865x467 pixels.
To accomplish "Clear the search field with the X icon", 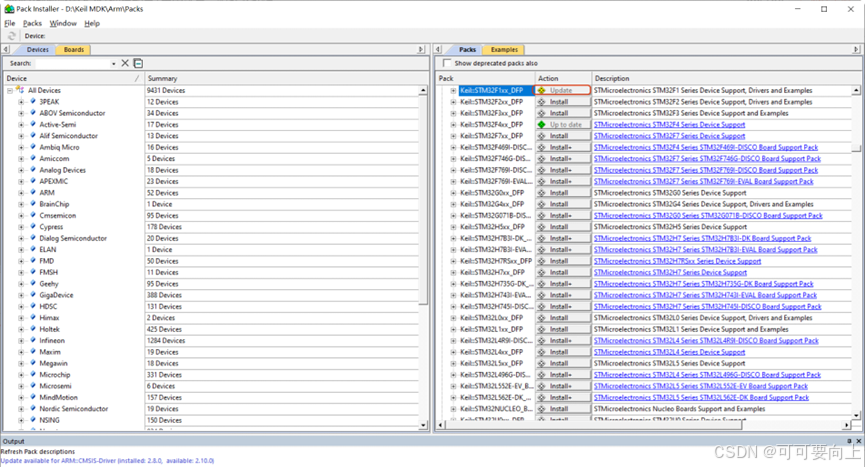I will click(125, 63).
